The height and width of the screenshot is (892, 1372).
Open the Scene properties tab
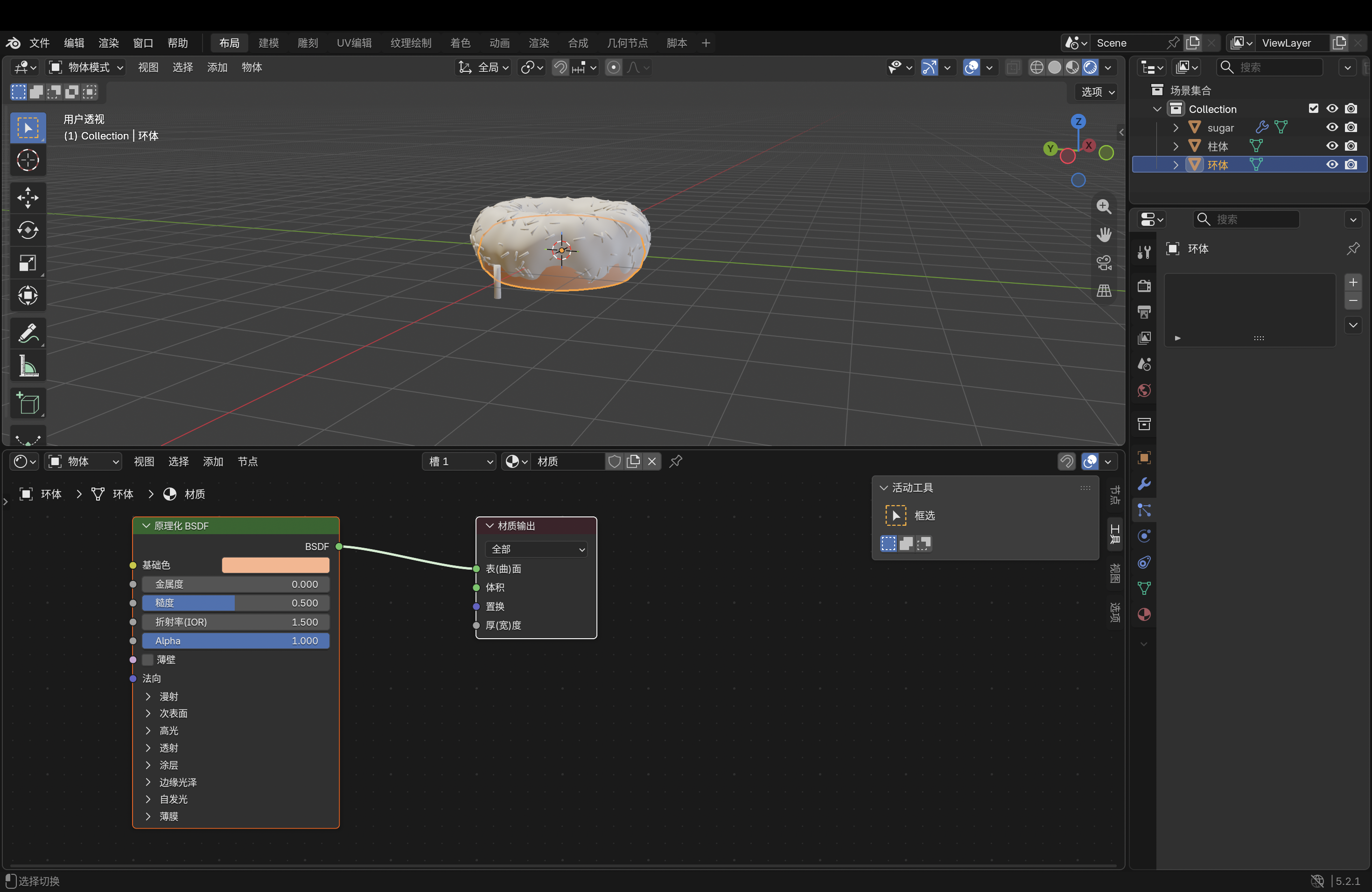point(1144,364)
